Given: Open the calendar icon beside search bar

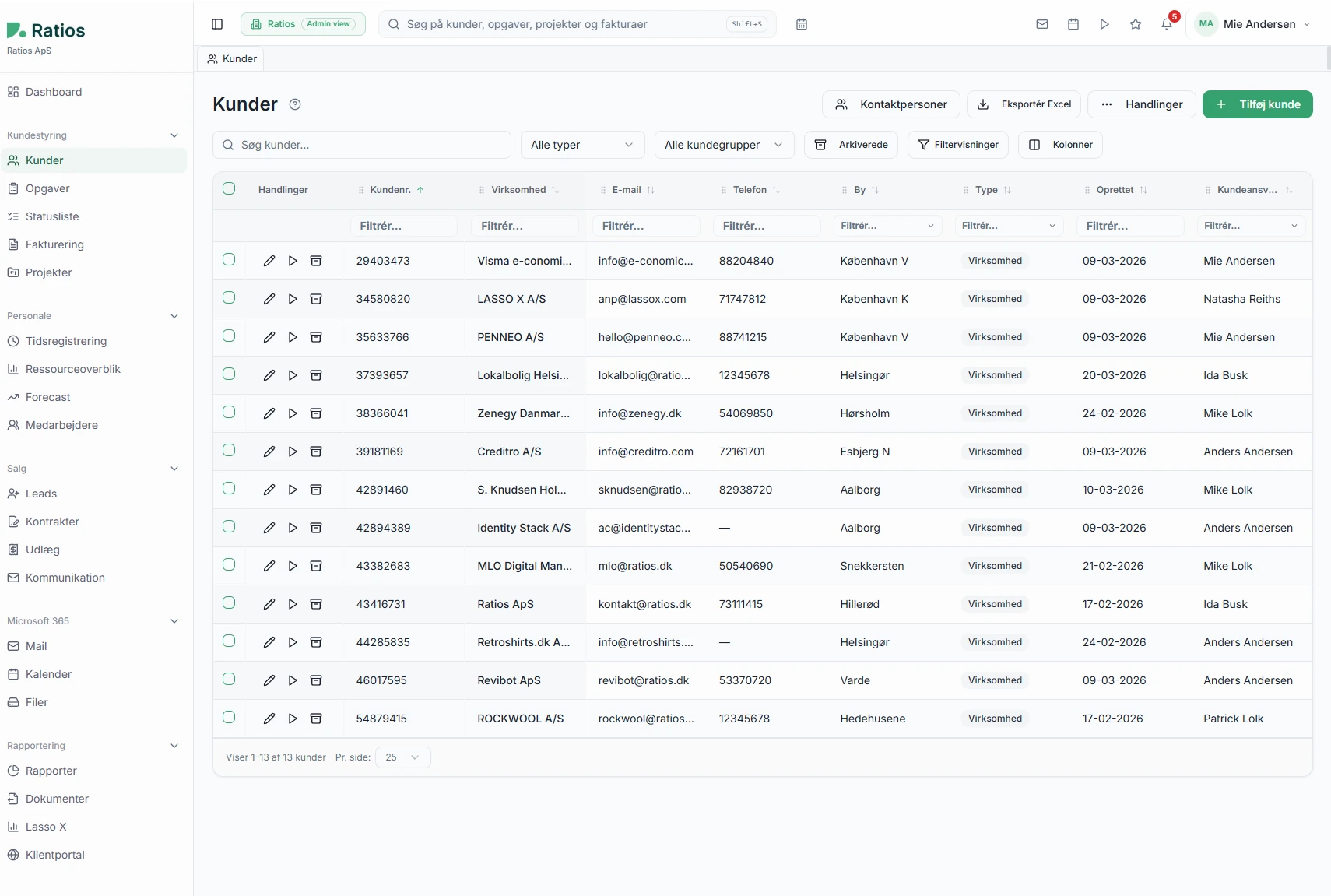Looking at the screenshot, I should click(802, 24).
